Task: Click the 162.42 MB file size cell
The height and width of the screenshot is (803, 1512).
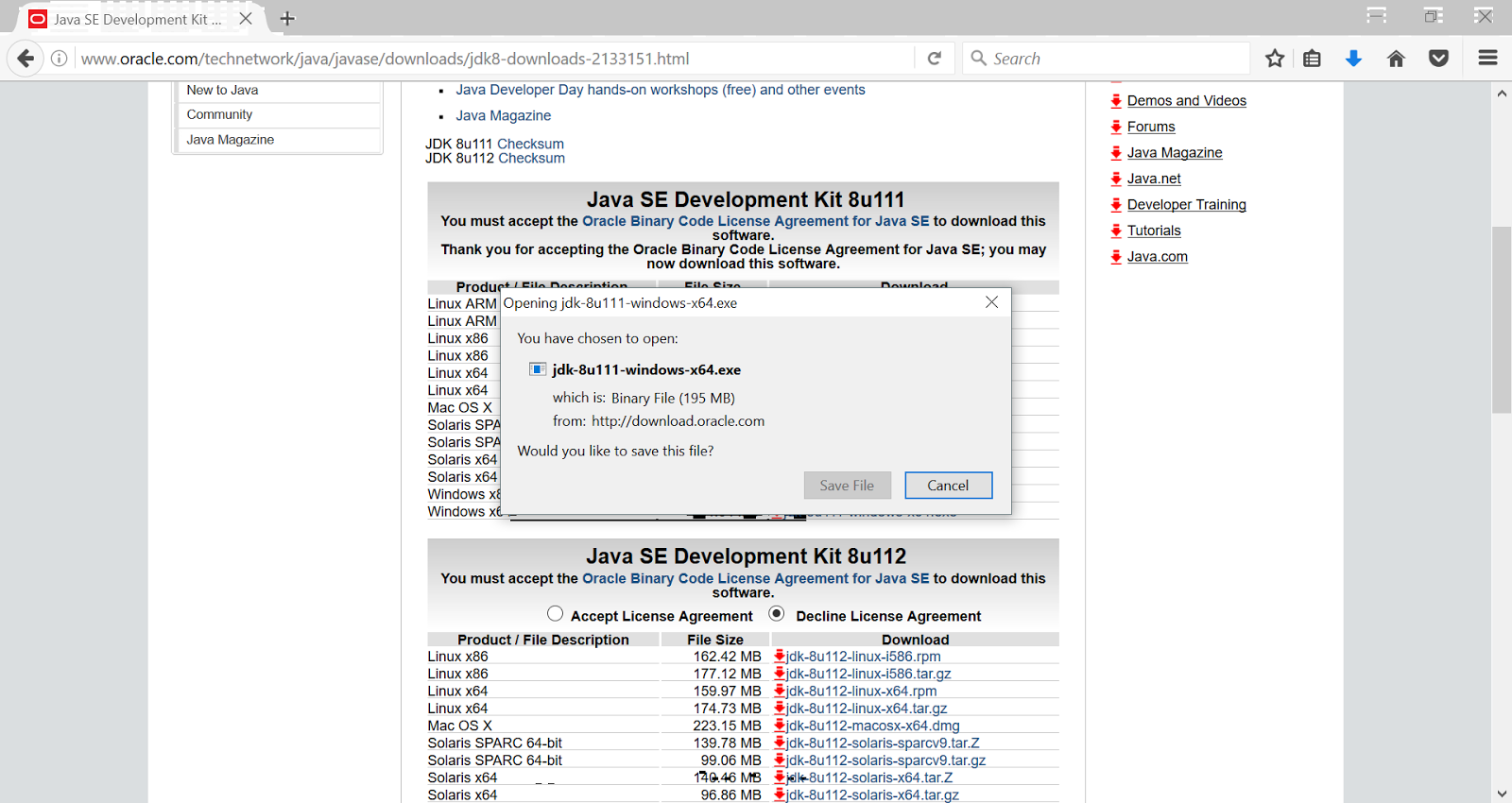Action: [x=727, y=657]
